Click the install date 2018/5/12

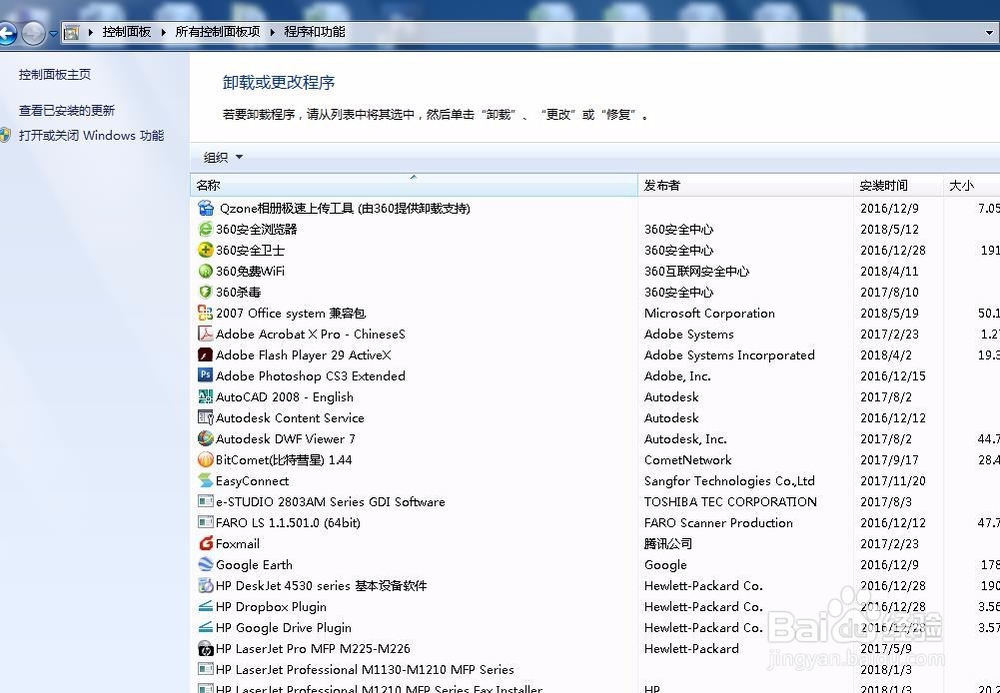coord(889,229)
